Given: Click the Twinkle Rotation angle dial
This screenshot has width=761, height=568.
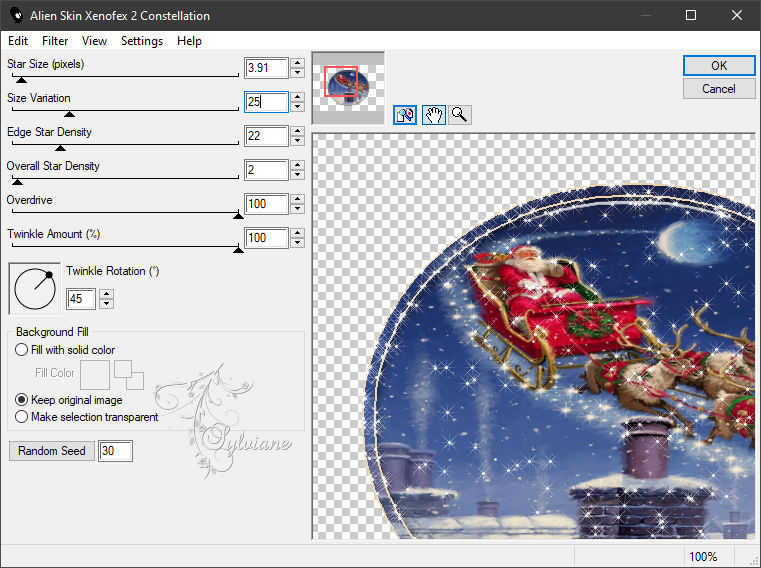Looking at the screenshot, I should [x=35, y=289].
